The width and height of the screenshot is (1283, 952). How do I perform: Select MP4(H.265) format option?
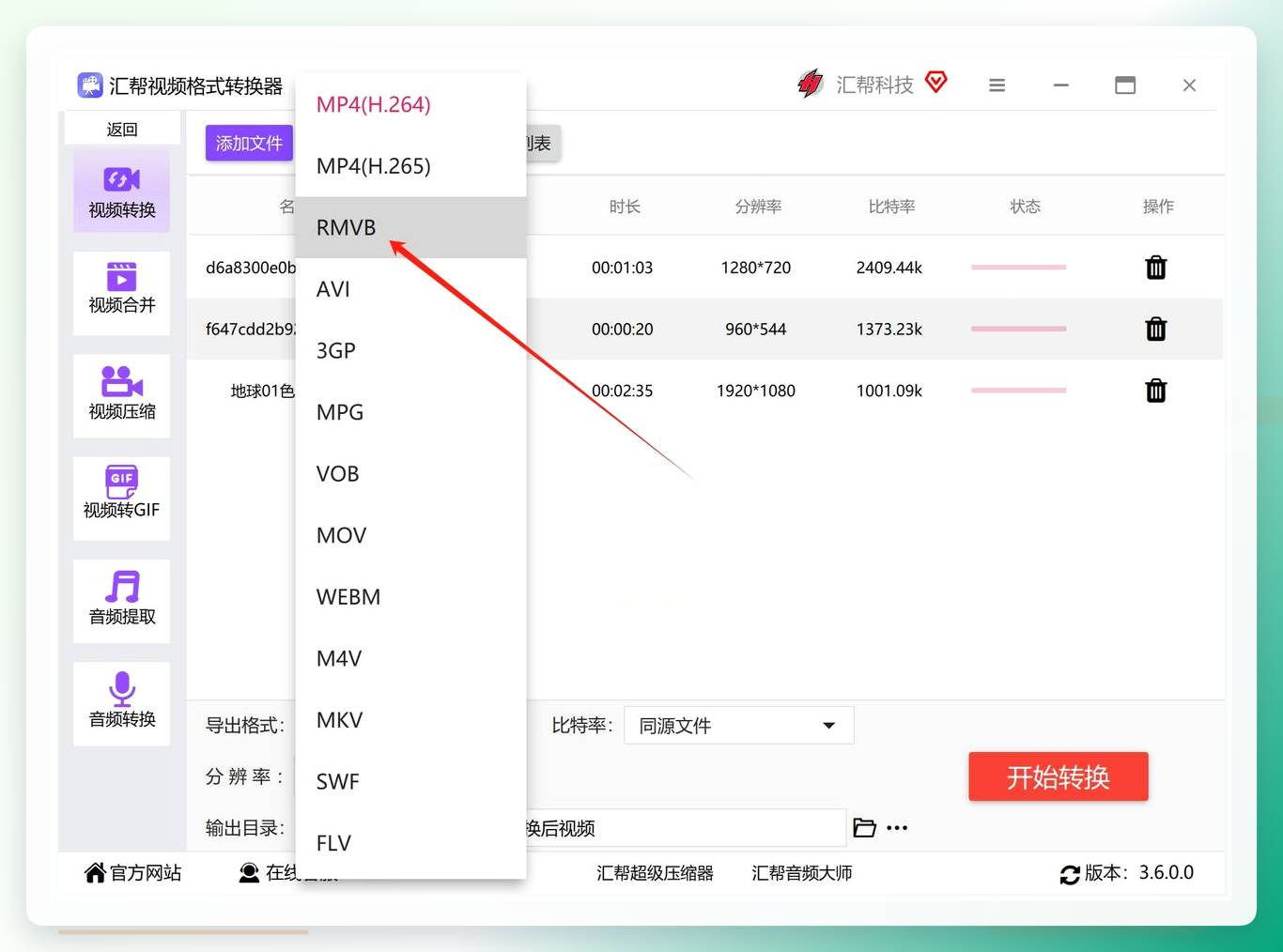click(410, 166)
